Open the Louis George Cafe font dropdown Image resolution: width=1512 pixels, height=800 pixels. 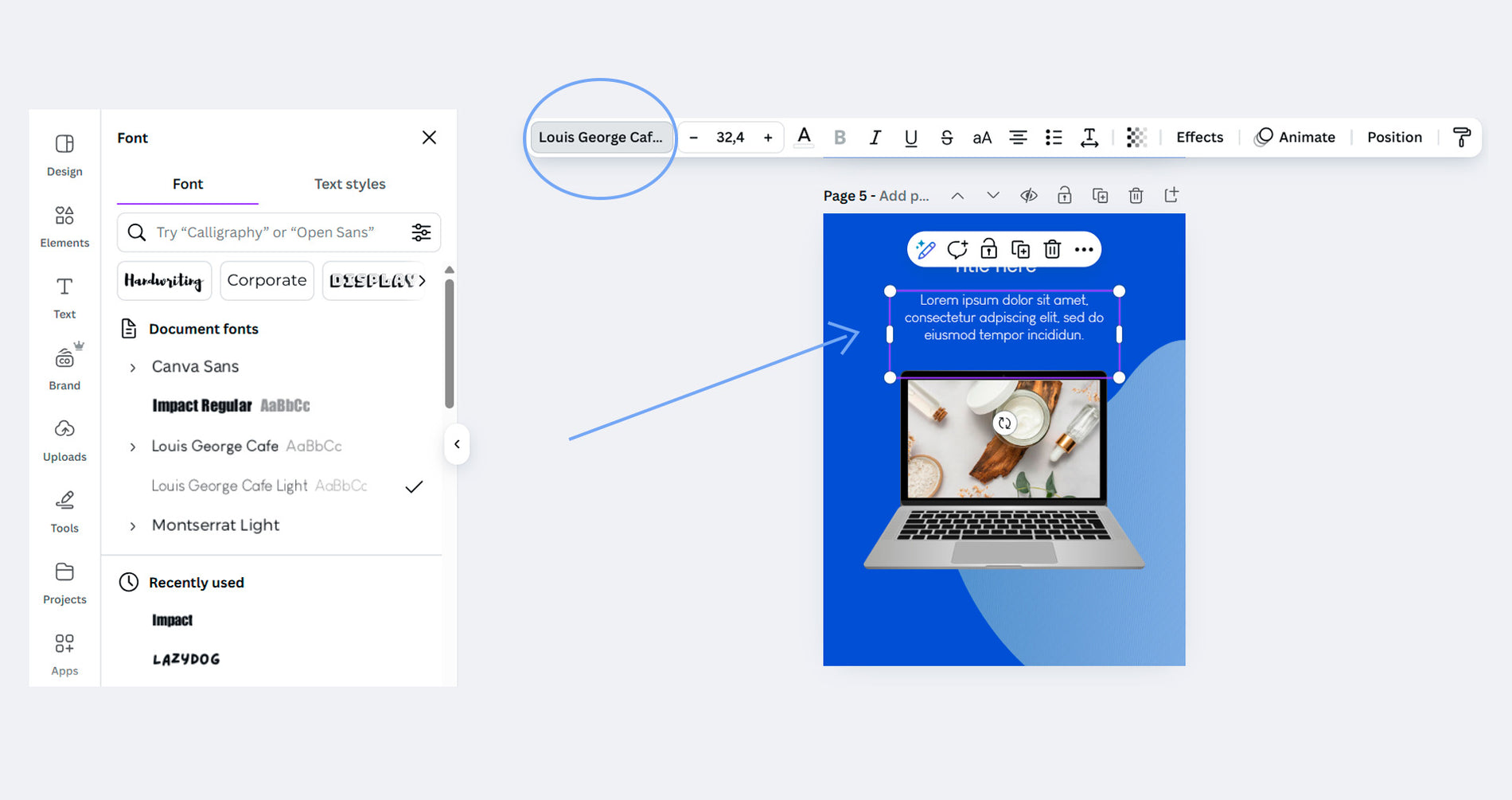601,138
